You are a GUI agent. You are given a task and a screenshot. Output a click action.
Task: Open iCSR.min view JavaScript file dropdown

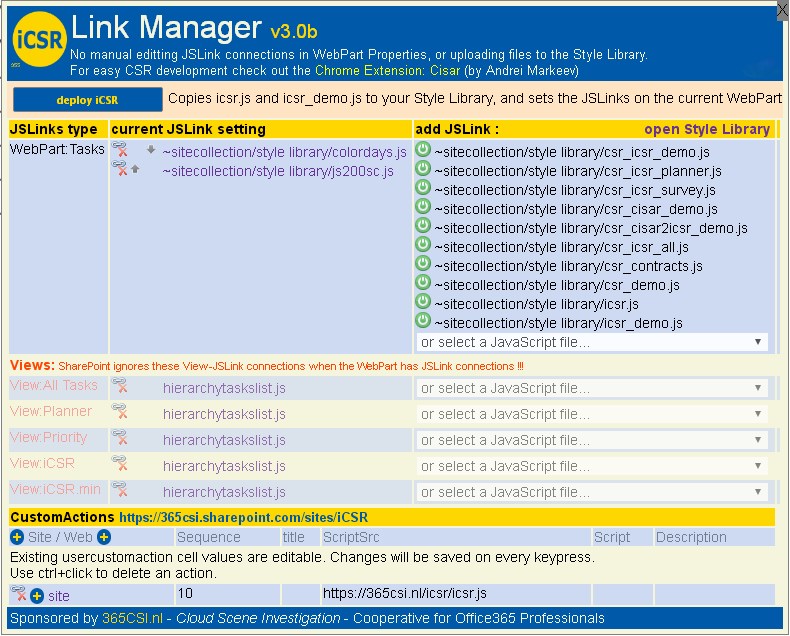[592, 492]
